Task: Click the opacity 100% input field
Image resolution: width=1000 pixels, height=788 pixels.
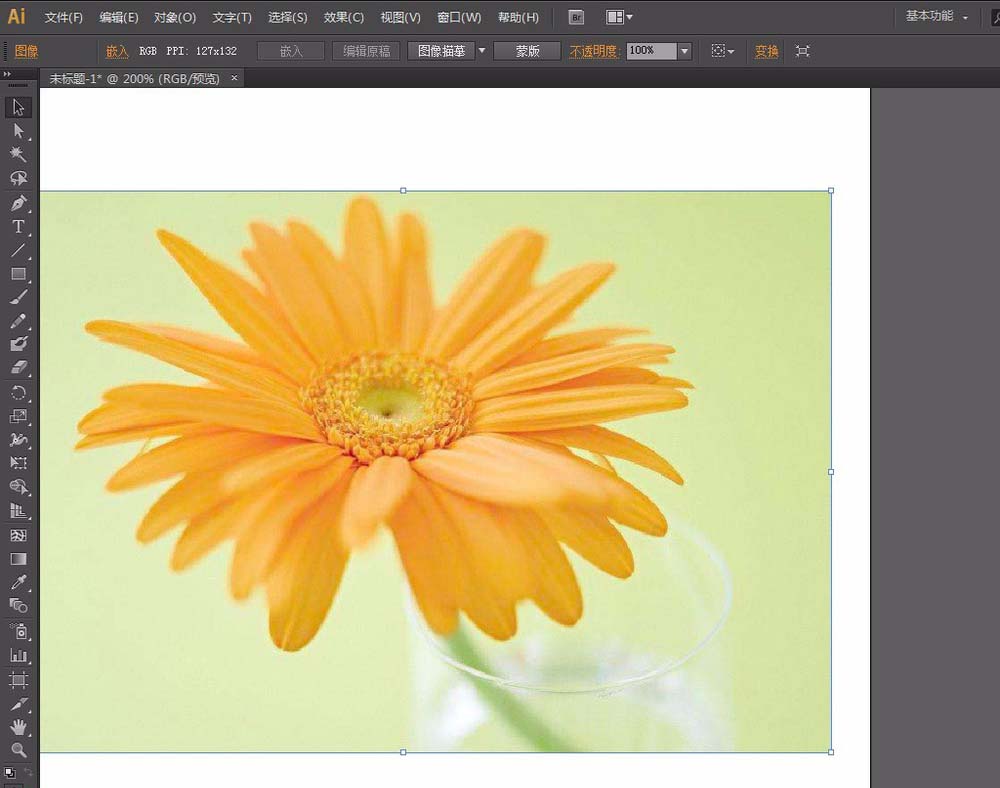Action: (x=651, y=51)
